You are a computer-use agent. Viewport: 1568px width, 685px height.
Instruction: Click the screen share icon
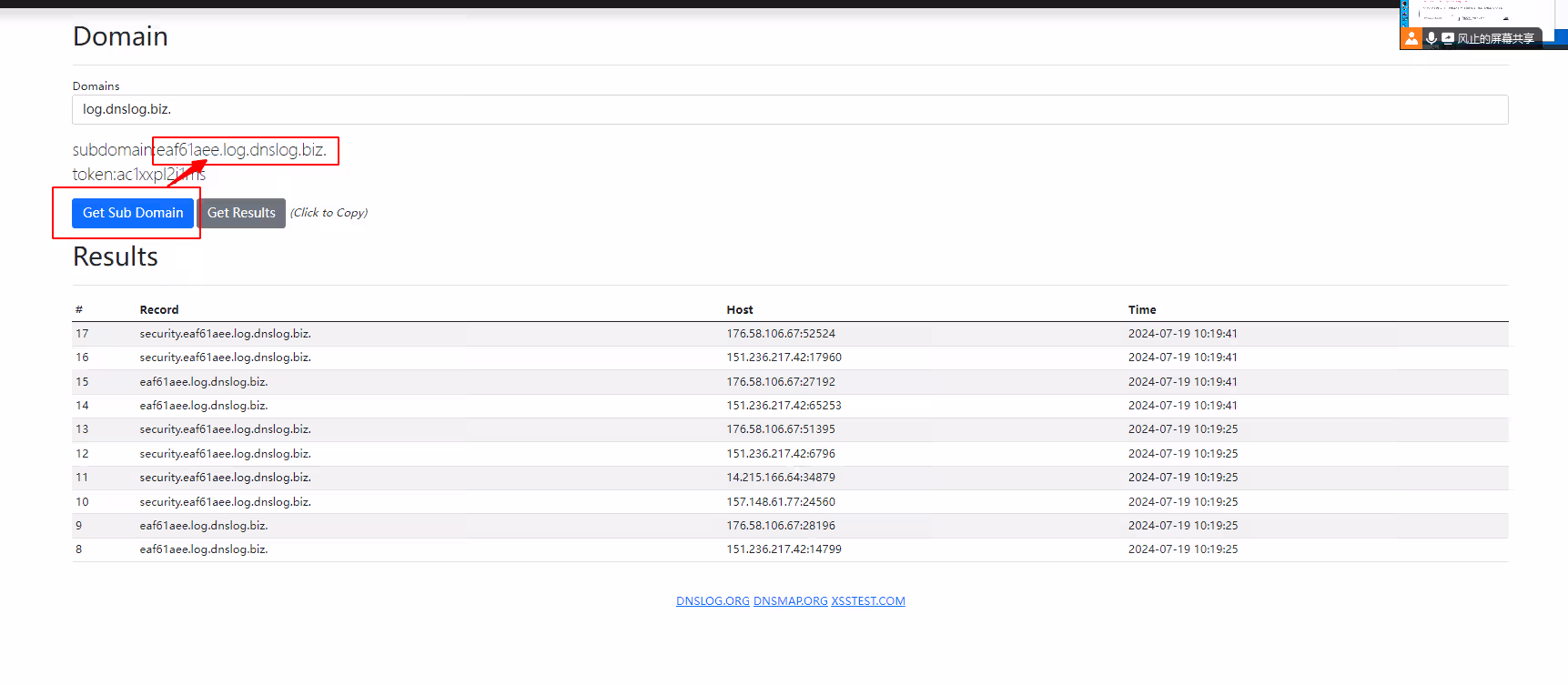pos(1448,38)
